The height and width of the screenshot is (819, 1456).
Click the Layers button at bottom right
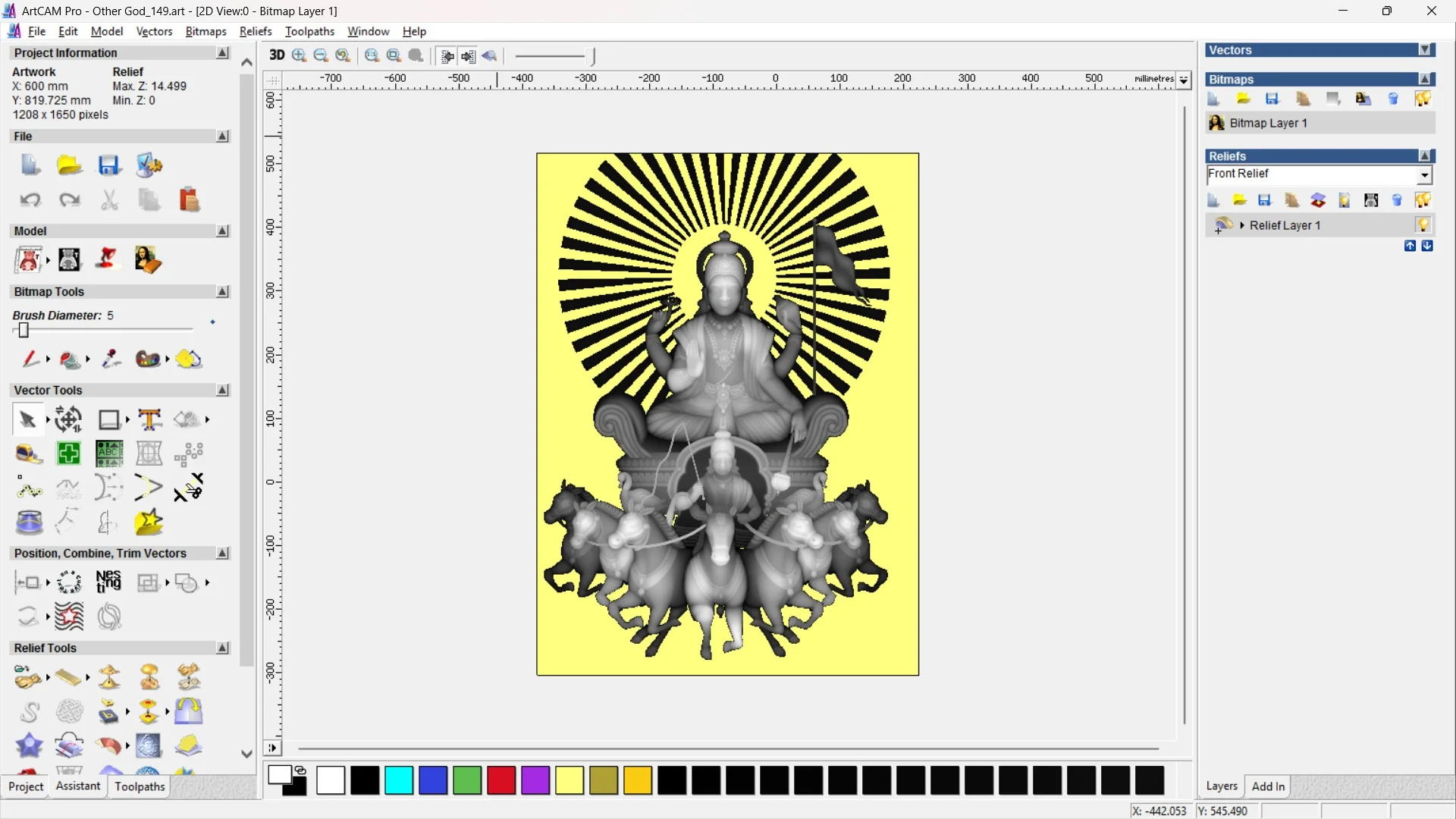tap(1222, 786)
